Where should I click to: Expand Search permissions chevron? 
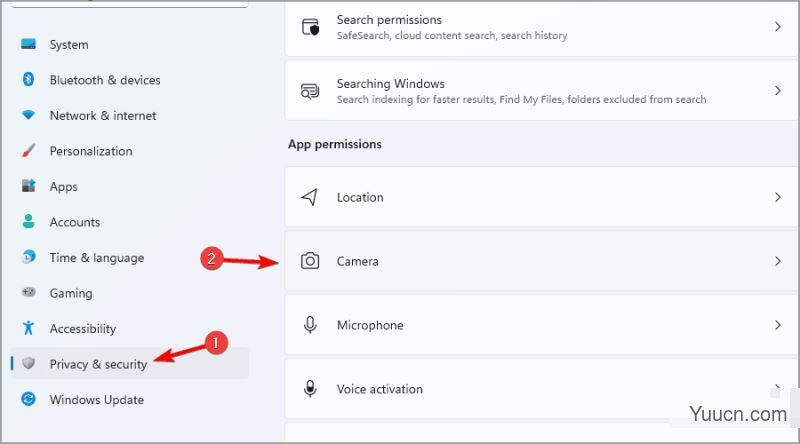tap(778, 27)
